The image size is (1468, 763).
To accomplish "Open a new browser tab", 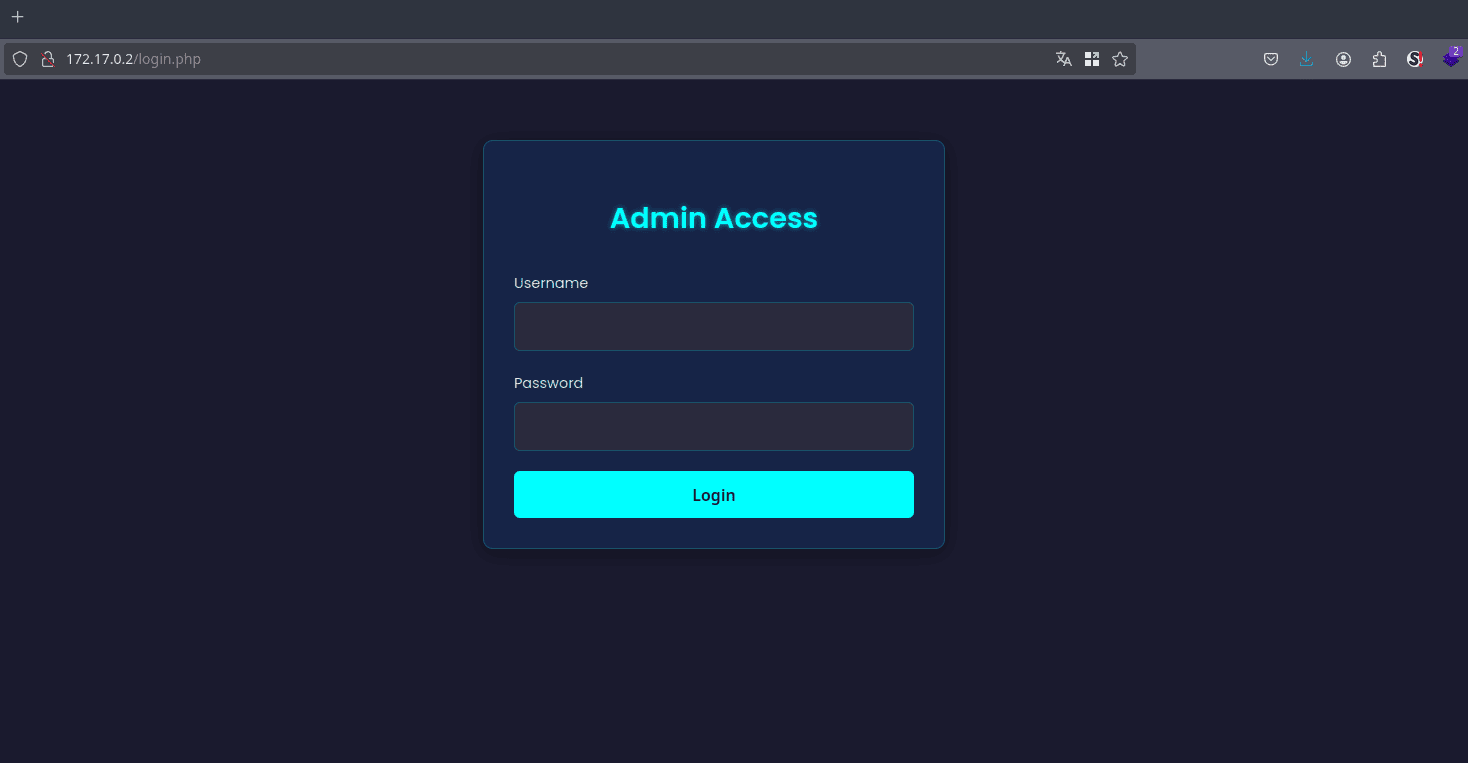I will coord(17,17).
